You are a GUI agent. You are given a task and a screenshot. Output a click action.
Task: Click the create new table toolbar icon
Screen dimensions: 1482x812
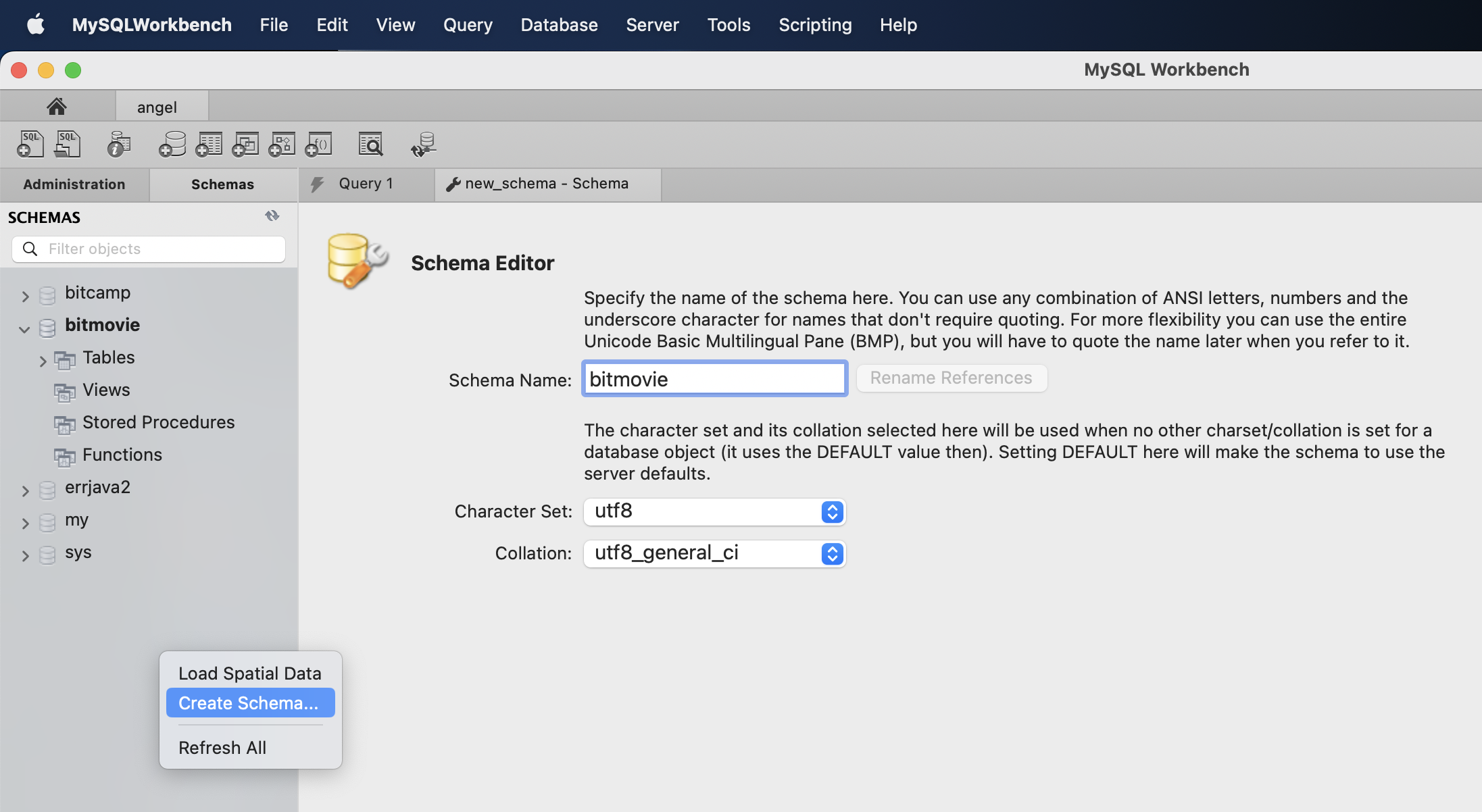(x=209, y=144)
